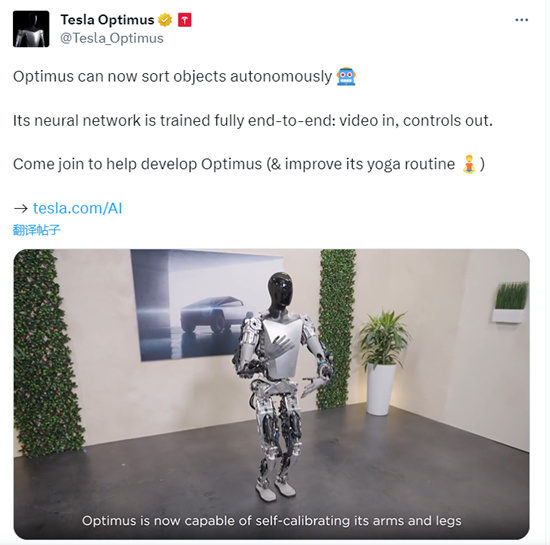Open the Tesla Optimus profile avatar
The width and height of the screenshot is (550, 545).
(x=31, y=29)
